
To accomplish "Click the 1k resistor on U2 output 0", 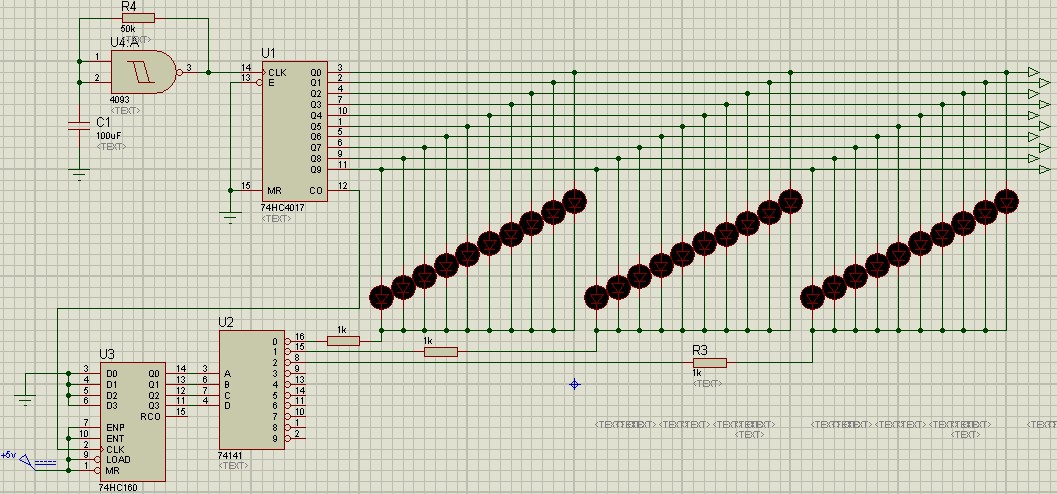I will (343, 341).
